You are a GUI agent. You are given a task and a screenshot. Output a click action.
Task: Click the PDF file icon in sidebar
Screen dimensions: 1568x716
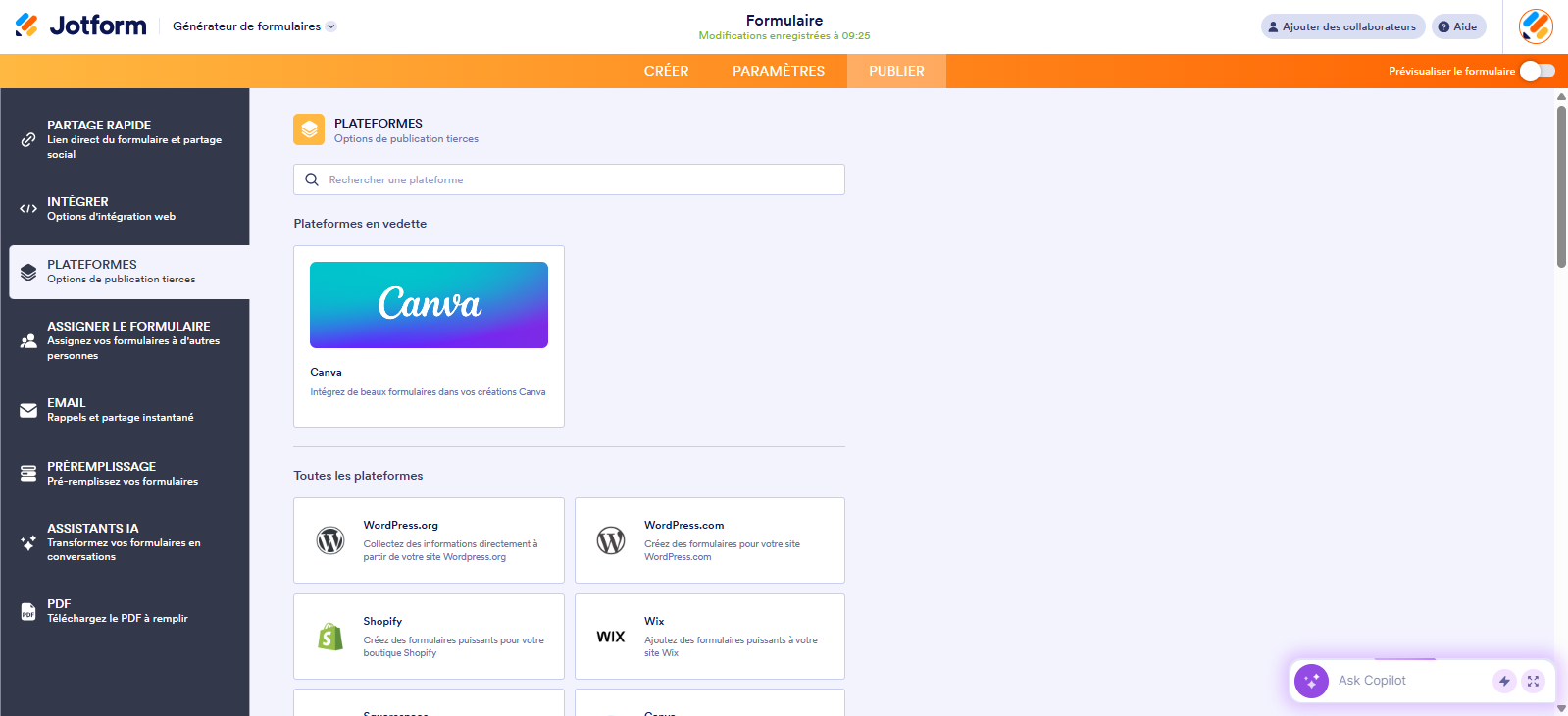coord(28,611)
